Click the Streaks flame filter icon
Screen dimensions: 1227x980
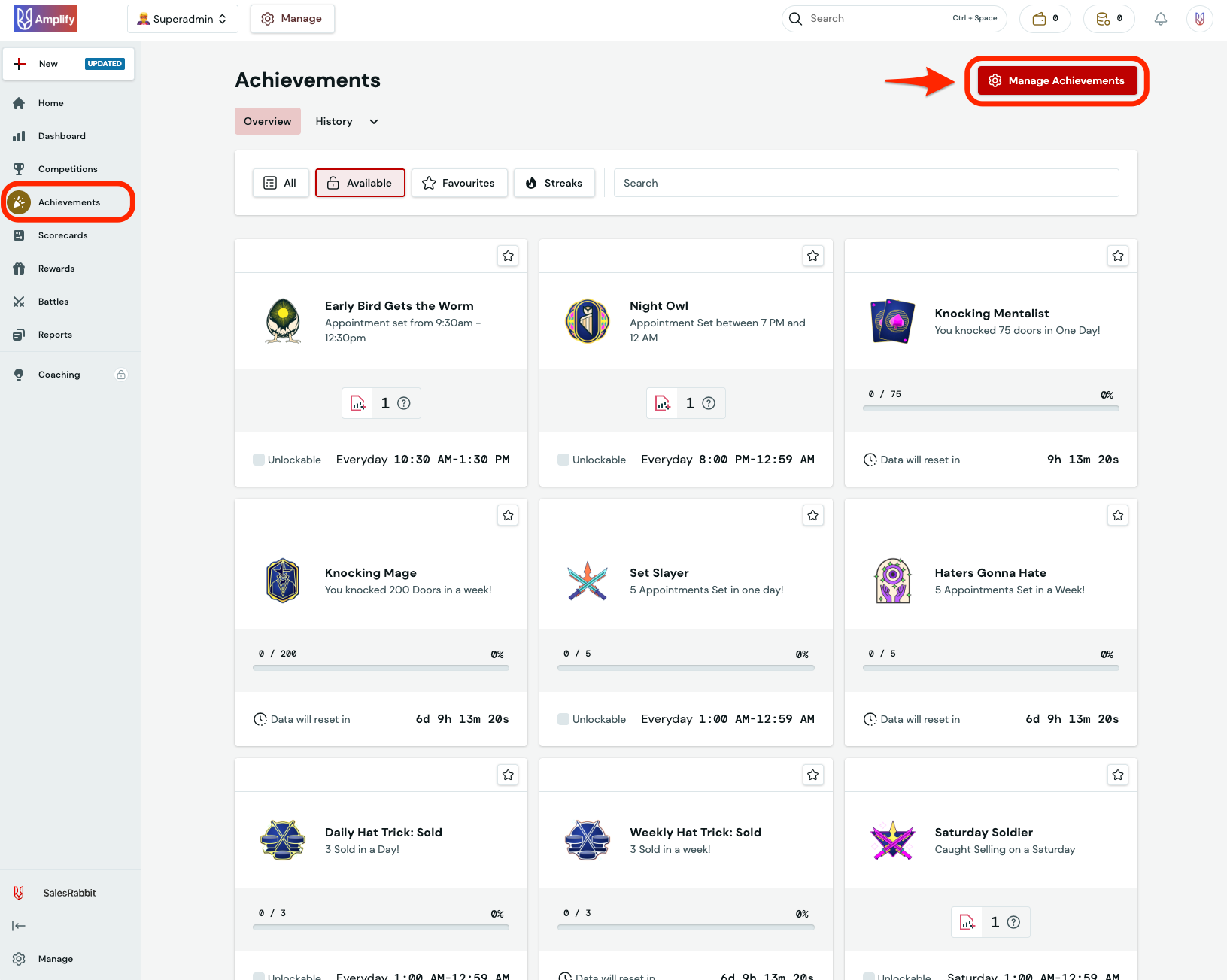(x=533, y=183)
